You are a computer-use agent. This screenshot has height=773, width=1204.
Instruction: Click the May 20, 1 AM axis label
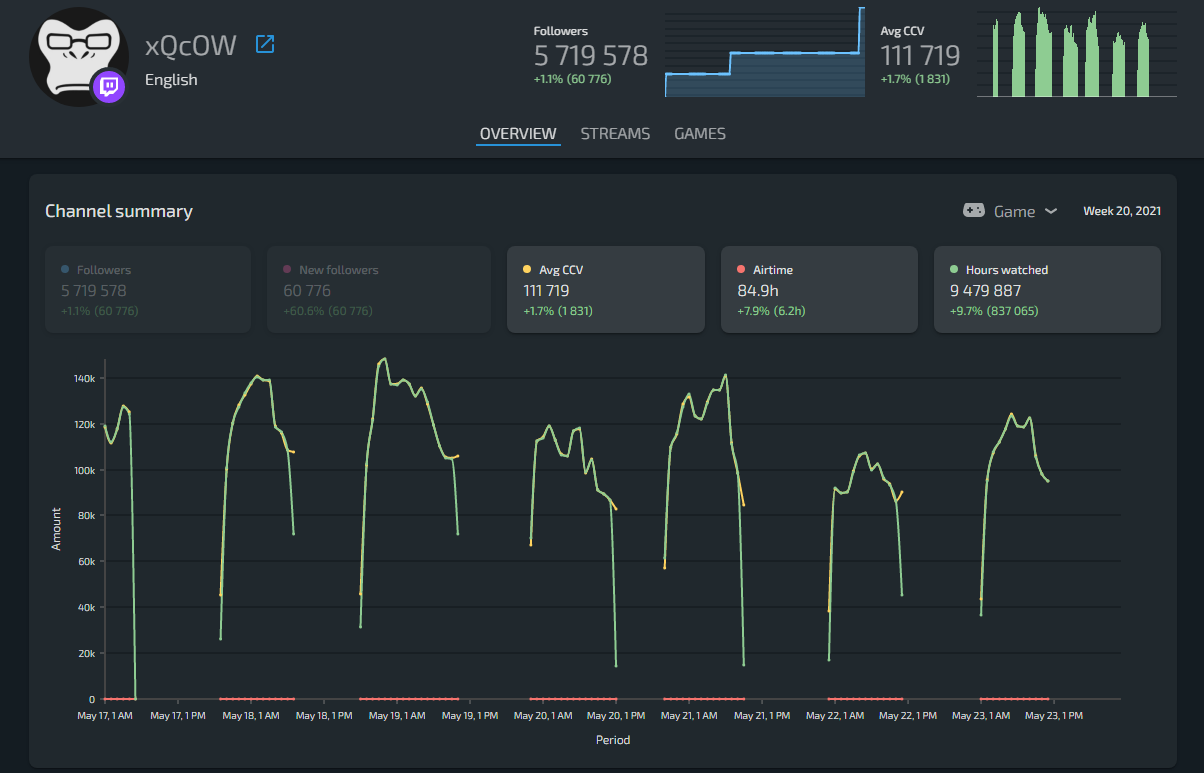point(542,716)
